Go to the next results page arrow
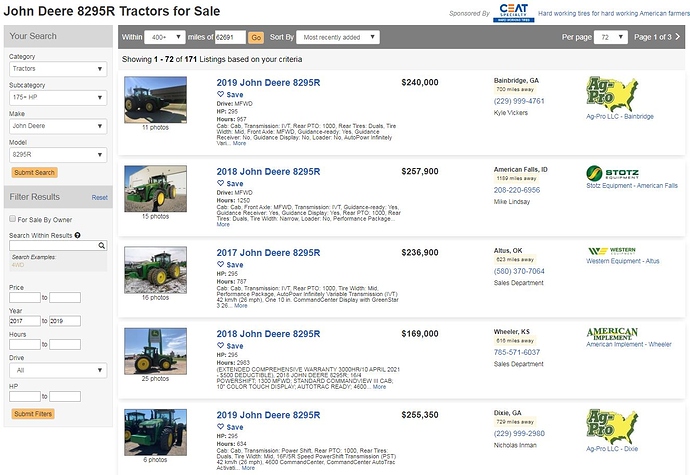This screenshot has width=690, height=475. (x=679, y=37)
